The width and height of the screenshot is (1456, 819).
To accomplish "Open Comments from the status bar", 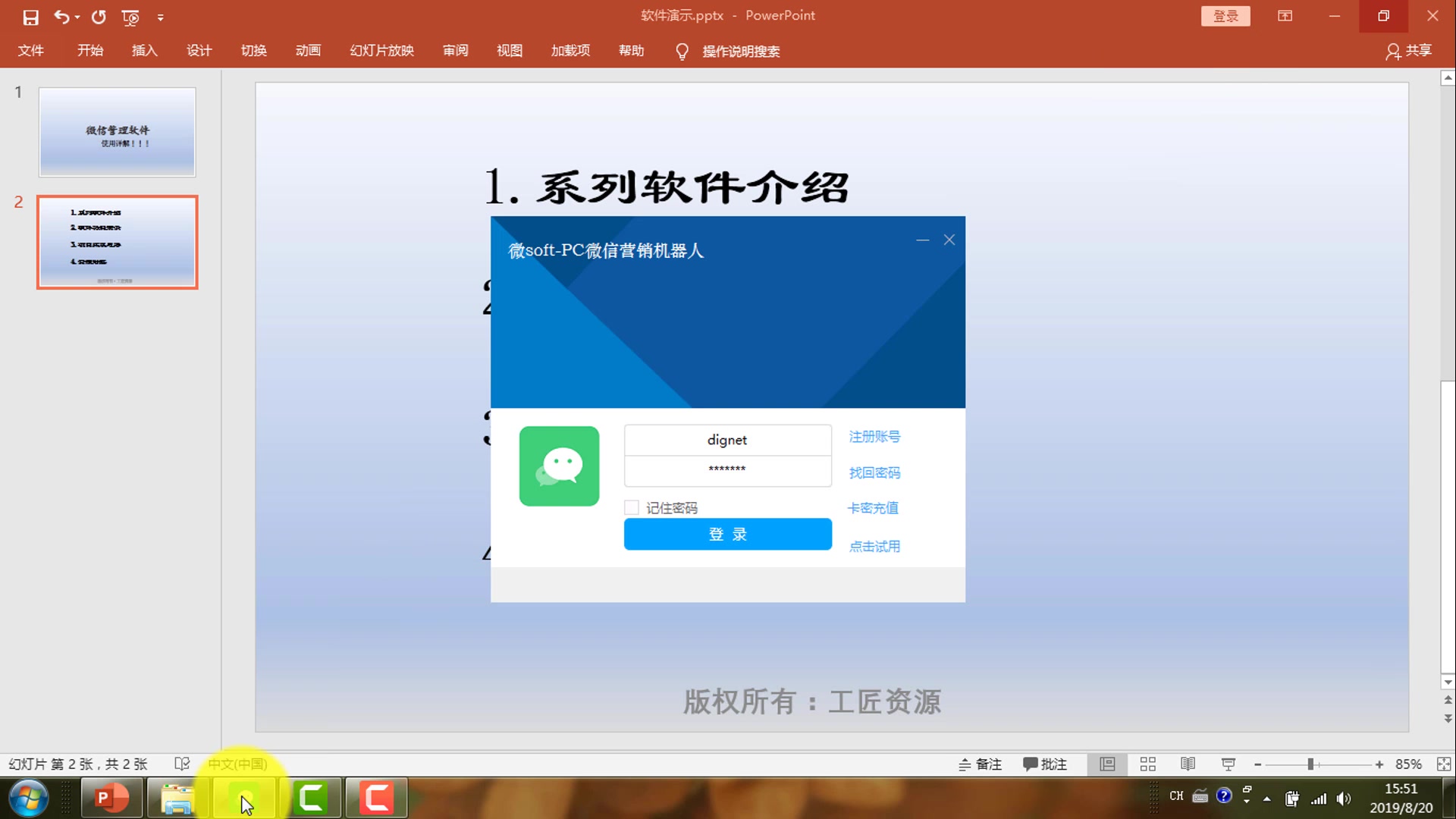I will pos(1045,764).
